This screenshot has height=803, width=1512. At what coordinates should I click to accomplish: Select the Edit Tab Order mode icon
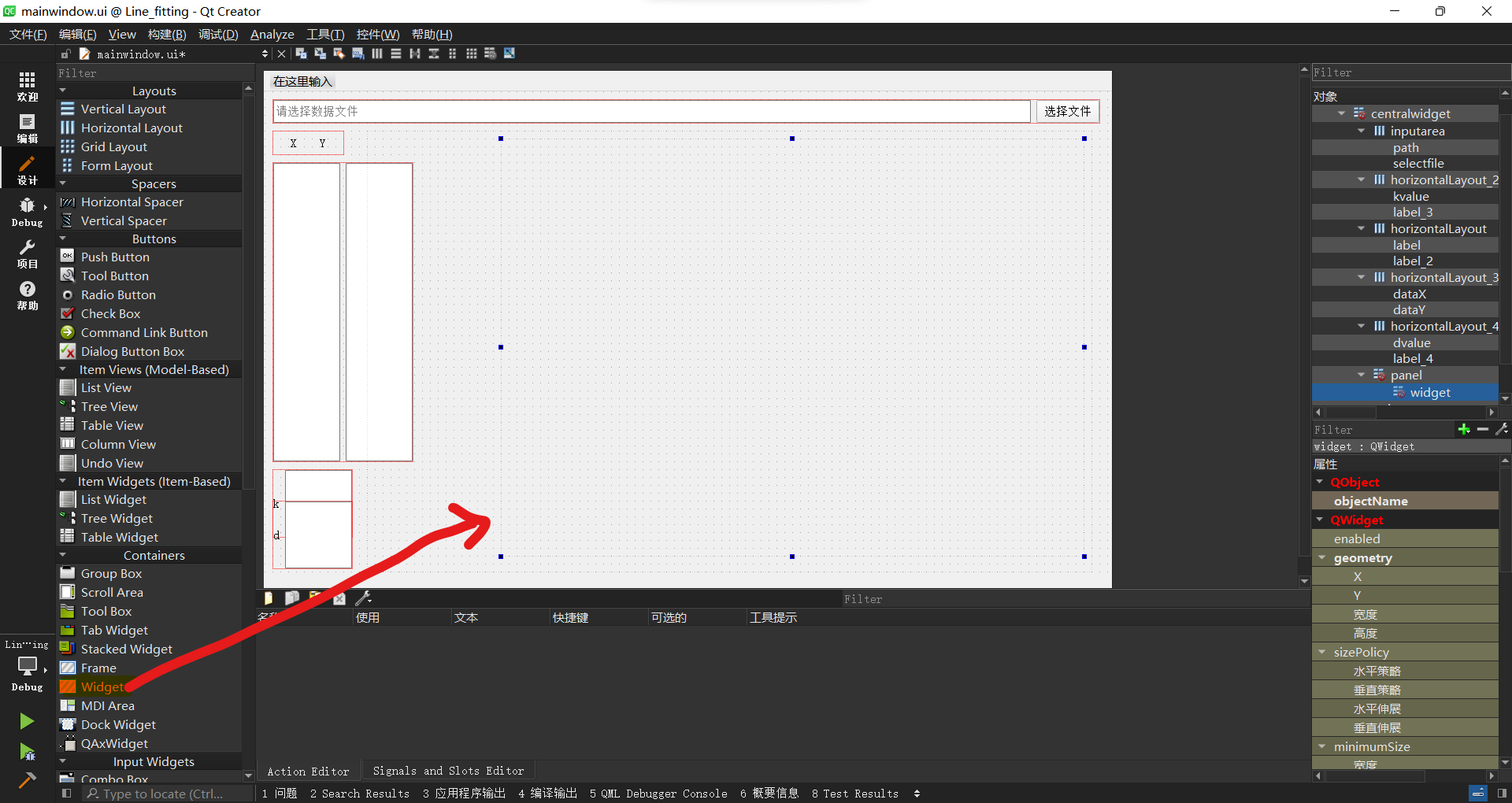coord(357,54)
